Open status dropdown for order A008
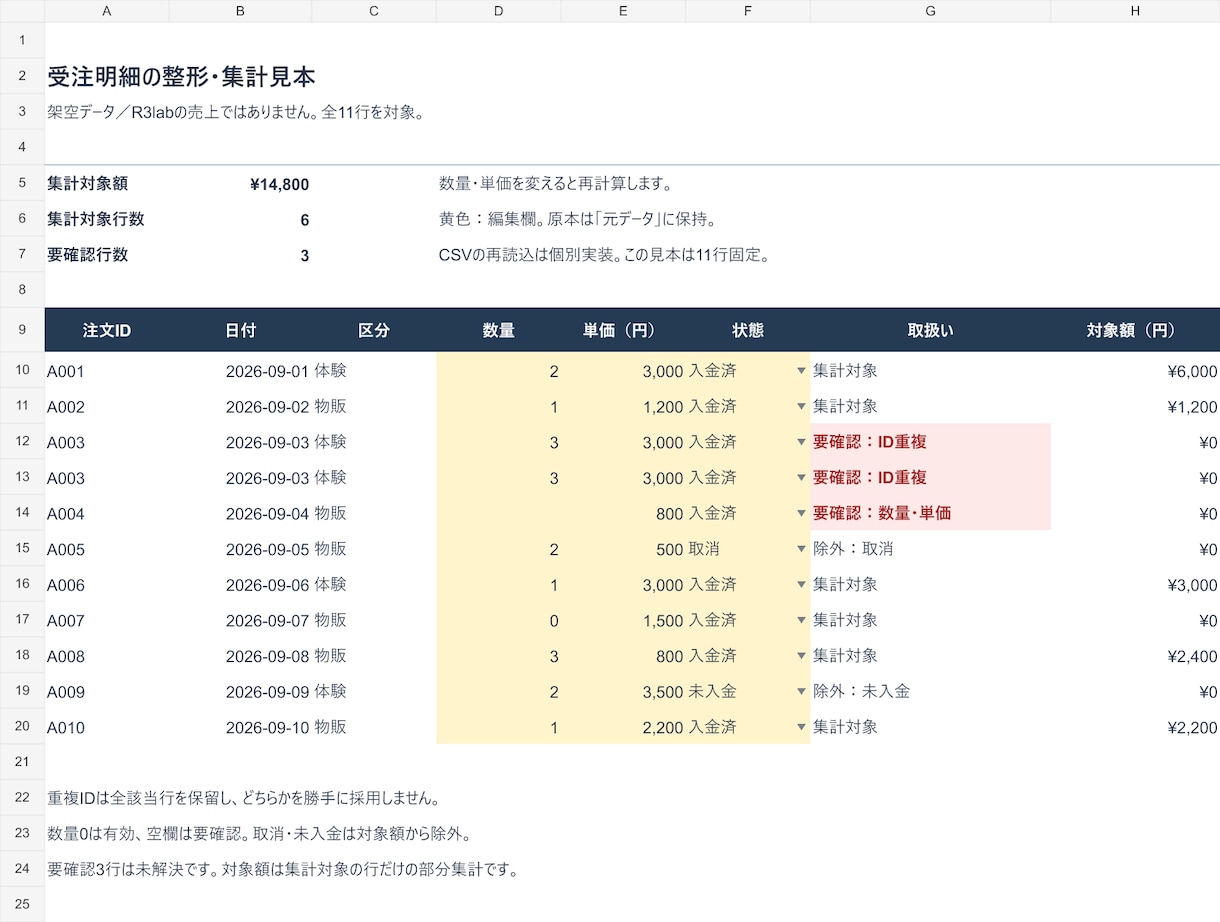The image size is (1220, 922). pyautogui.click(x=801, y=656)
